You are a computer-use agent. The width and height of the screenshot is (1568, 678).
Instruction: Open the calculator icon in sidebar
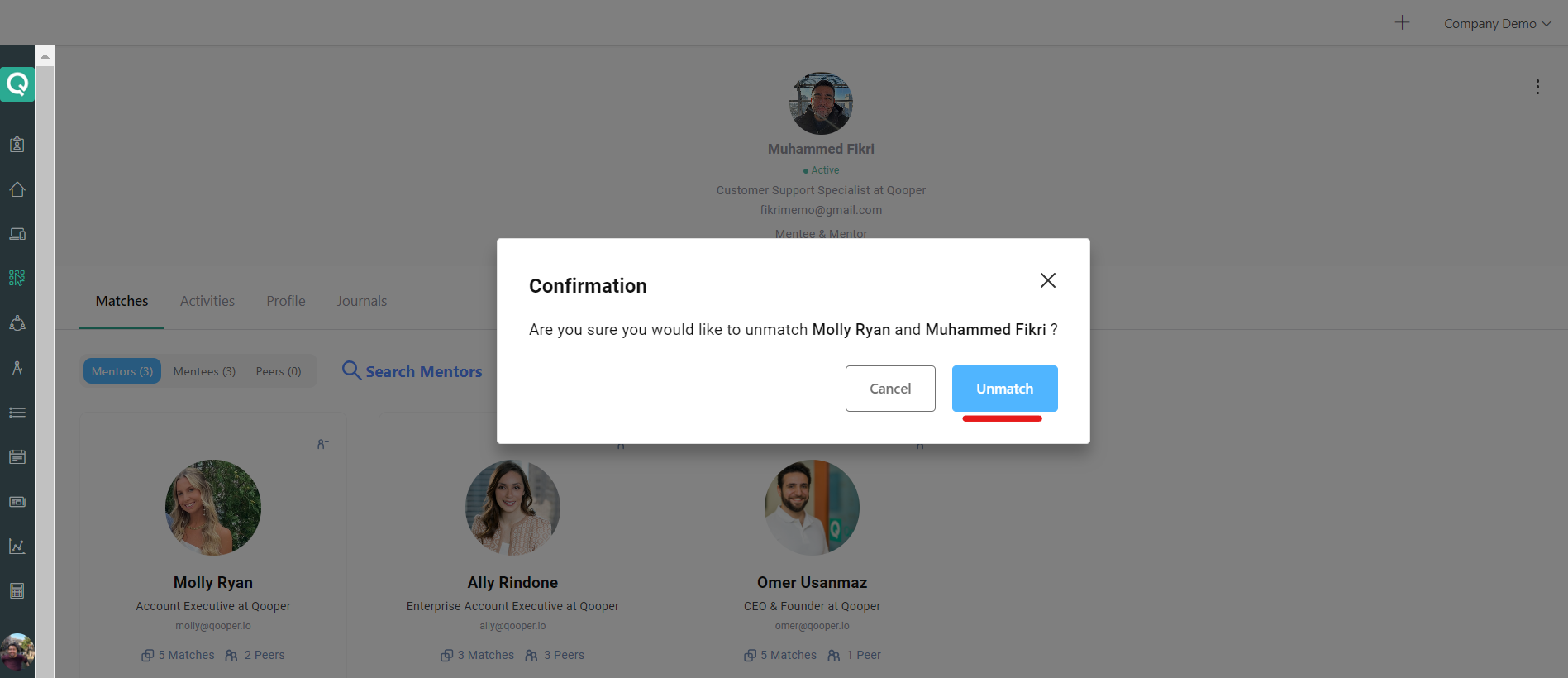[x=17, y=591]
